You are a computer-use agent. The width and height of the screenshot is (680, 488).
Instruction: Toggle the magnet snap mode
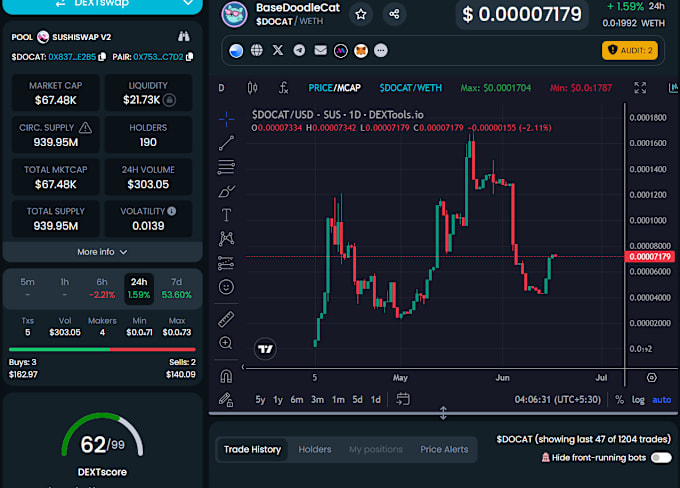coord(226,376)
